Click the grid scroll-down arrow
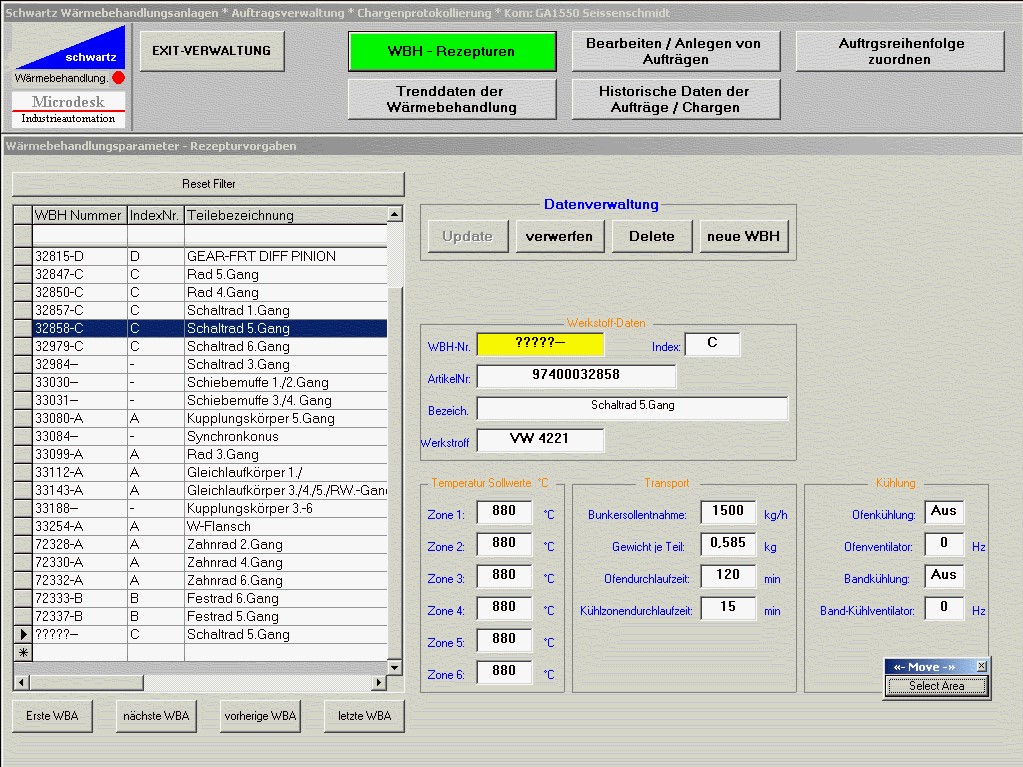The height and width of the screenshot is (767, 1023). [394, 667]
